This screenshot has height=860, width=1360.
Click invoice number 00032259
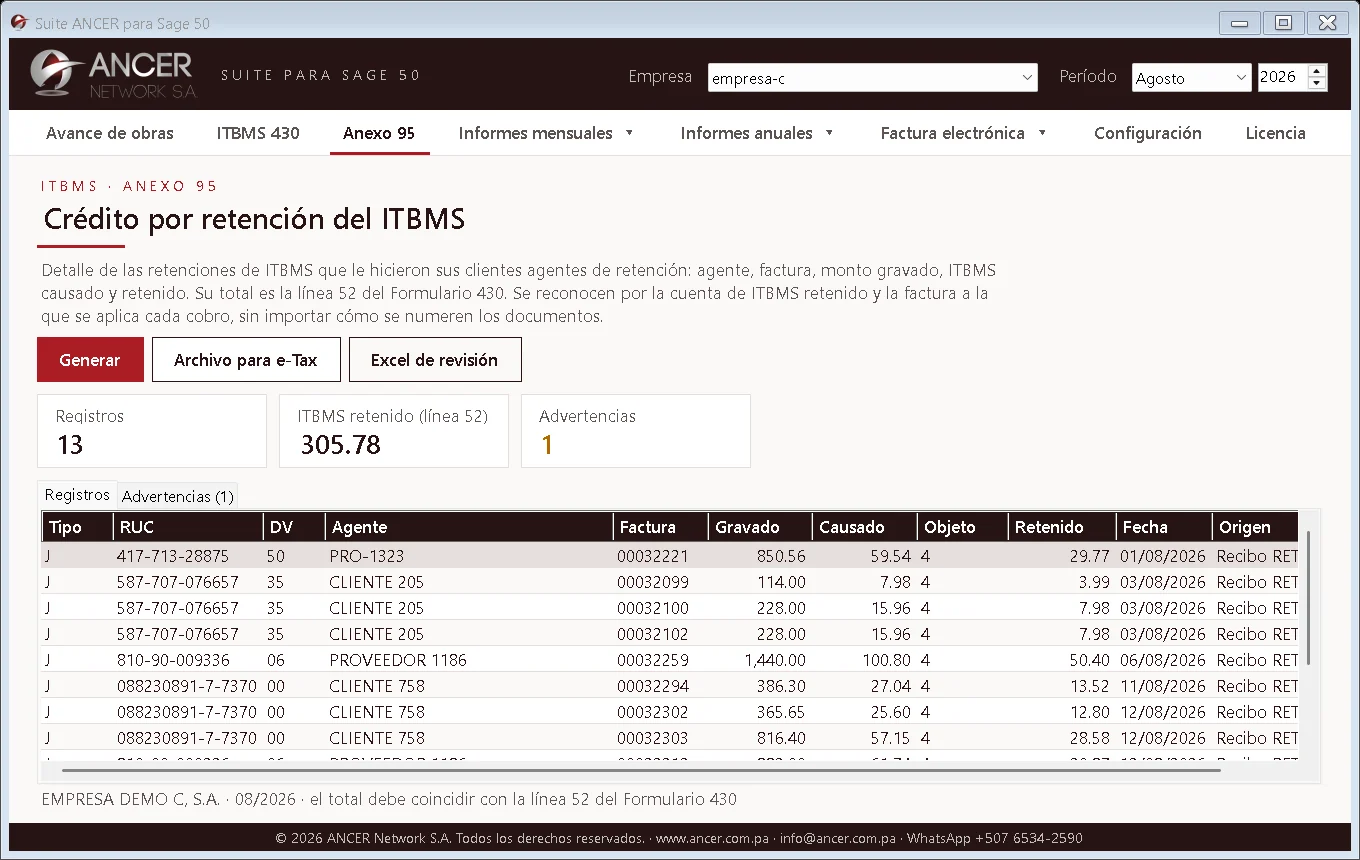[653, 660]
